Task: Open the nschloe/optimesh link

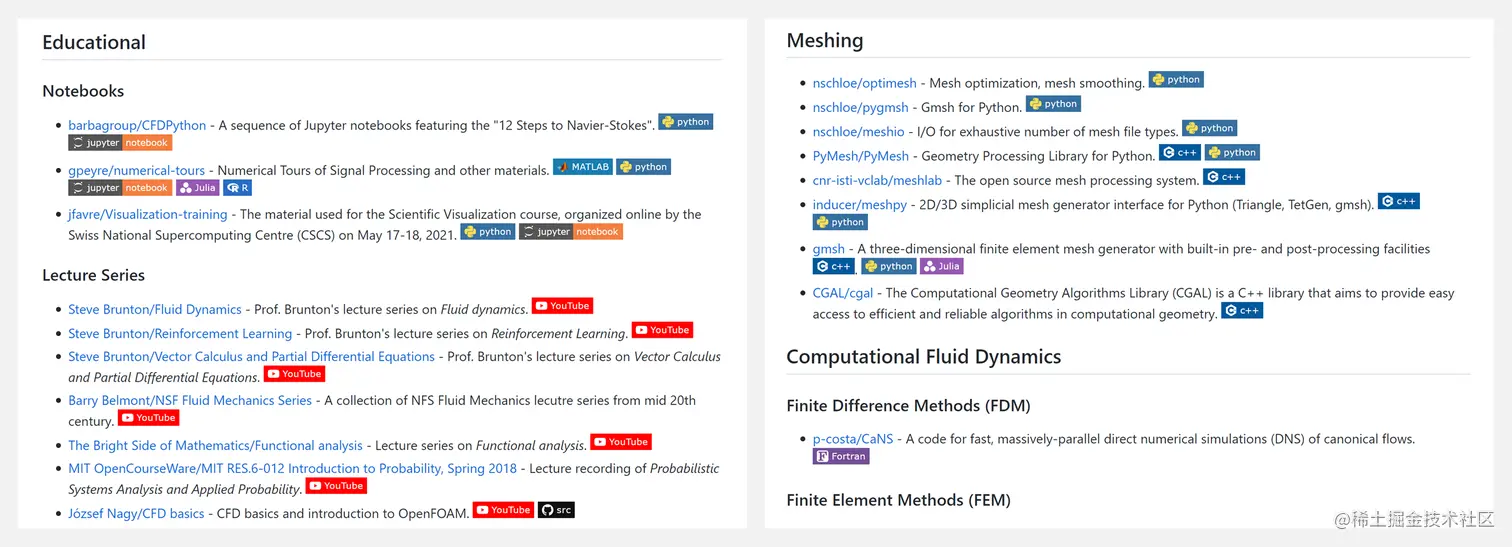Action: coord(865,84)
